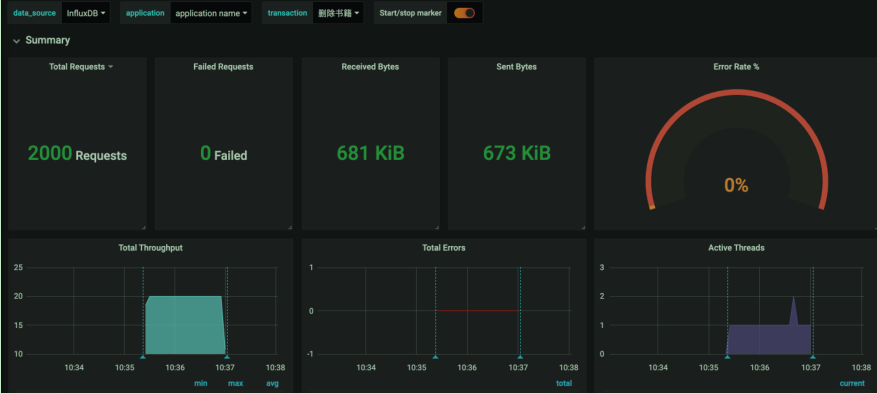Open the transaction 删除书籍 dropdown
The width and height of the screenshot is (877, 394).
click(338, 13)
